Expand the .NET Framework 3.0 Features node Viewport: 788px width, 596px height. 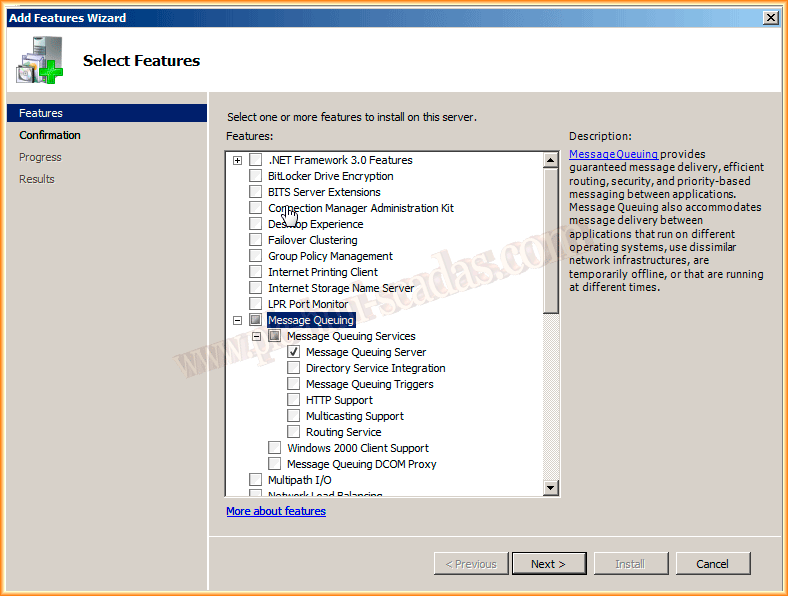point(237,160)
